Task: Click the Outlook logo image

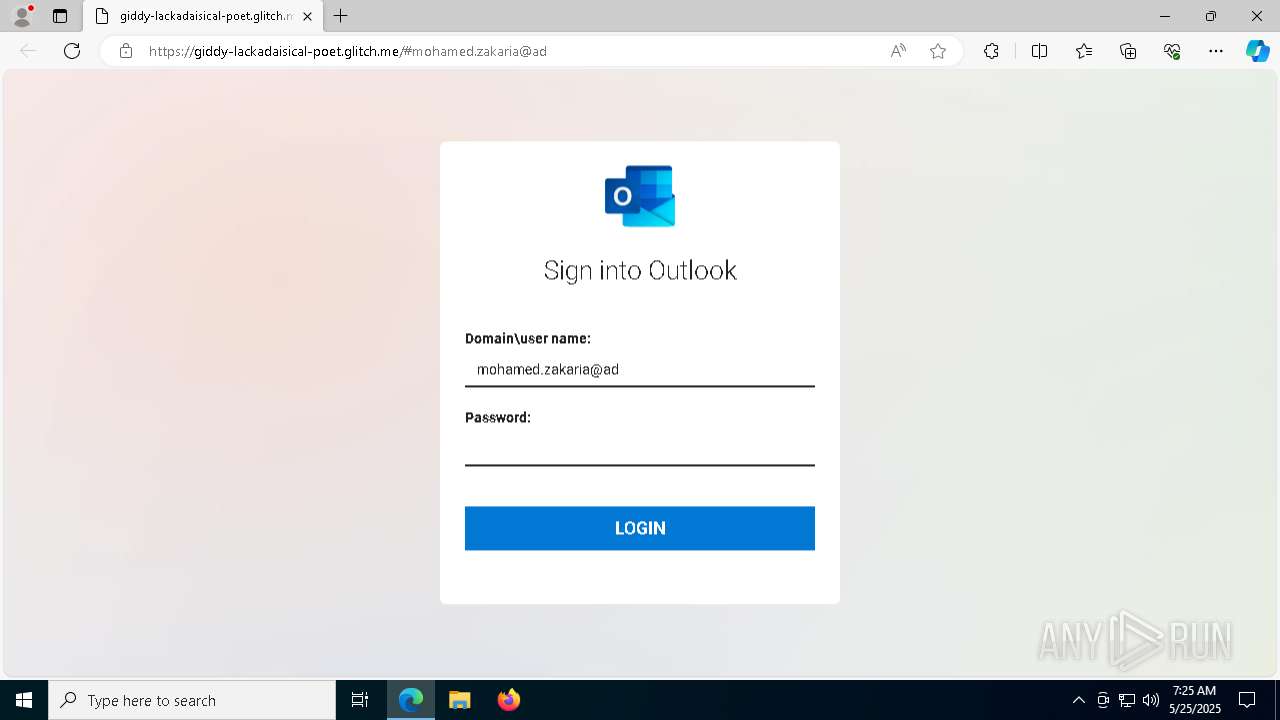Action: pyautogui.click(x=640, y=196)
